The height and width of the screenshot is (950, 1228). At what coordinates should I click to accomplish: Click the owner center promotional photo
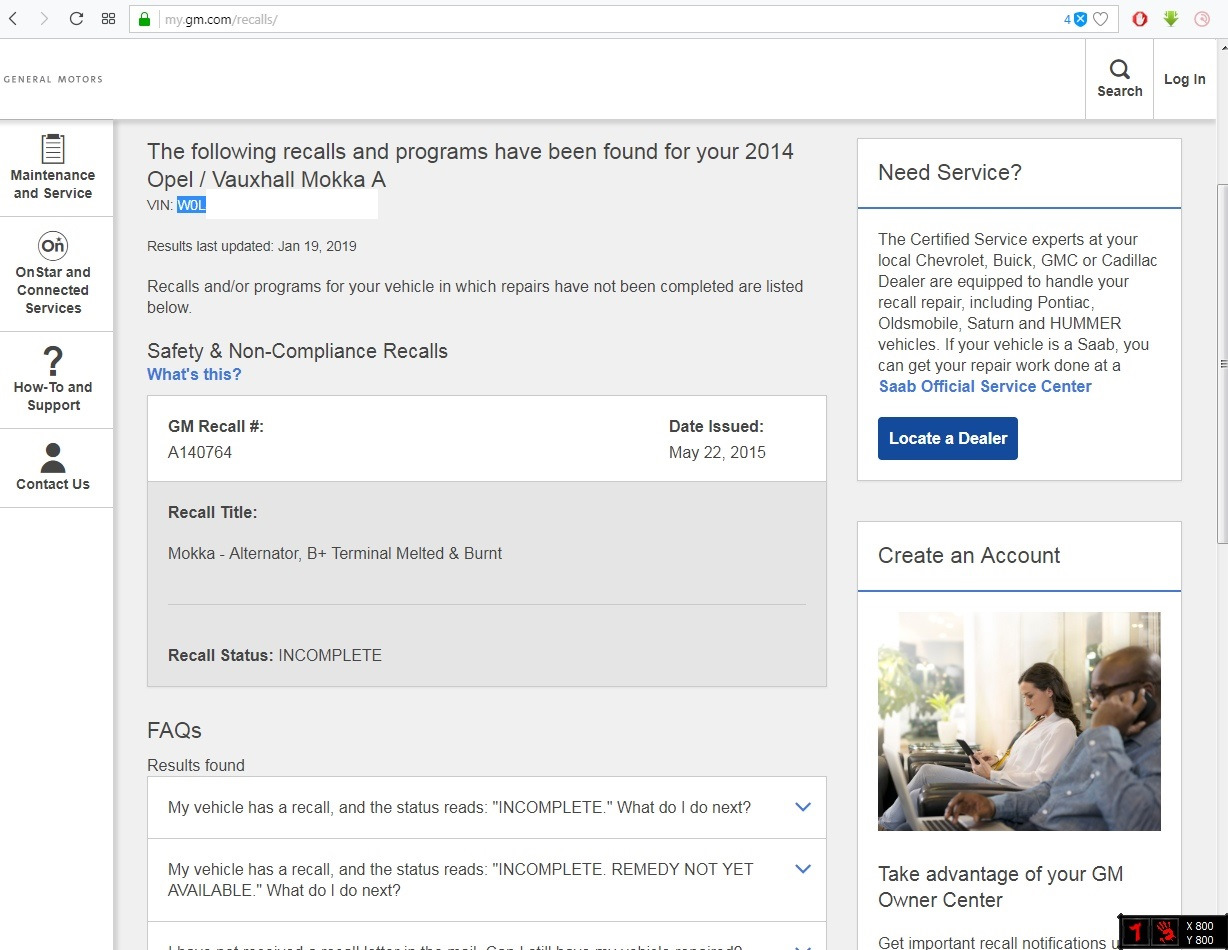click(x=1019, y=721)
